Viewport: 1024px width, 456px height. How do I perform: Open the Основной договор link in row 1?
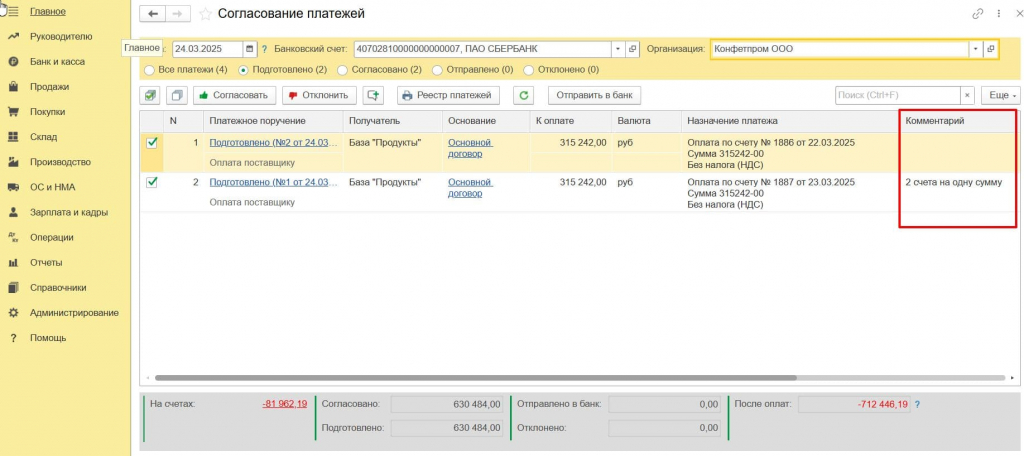click(470, 148)
